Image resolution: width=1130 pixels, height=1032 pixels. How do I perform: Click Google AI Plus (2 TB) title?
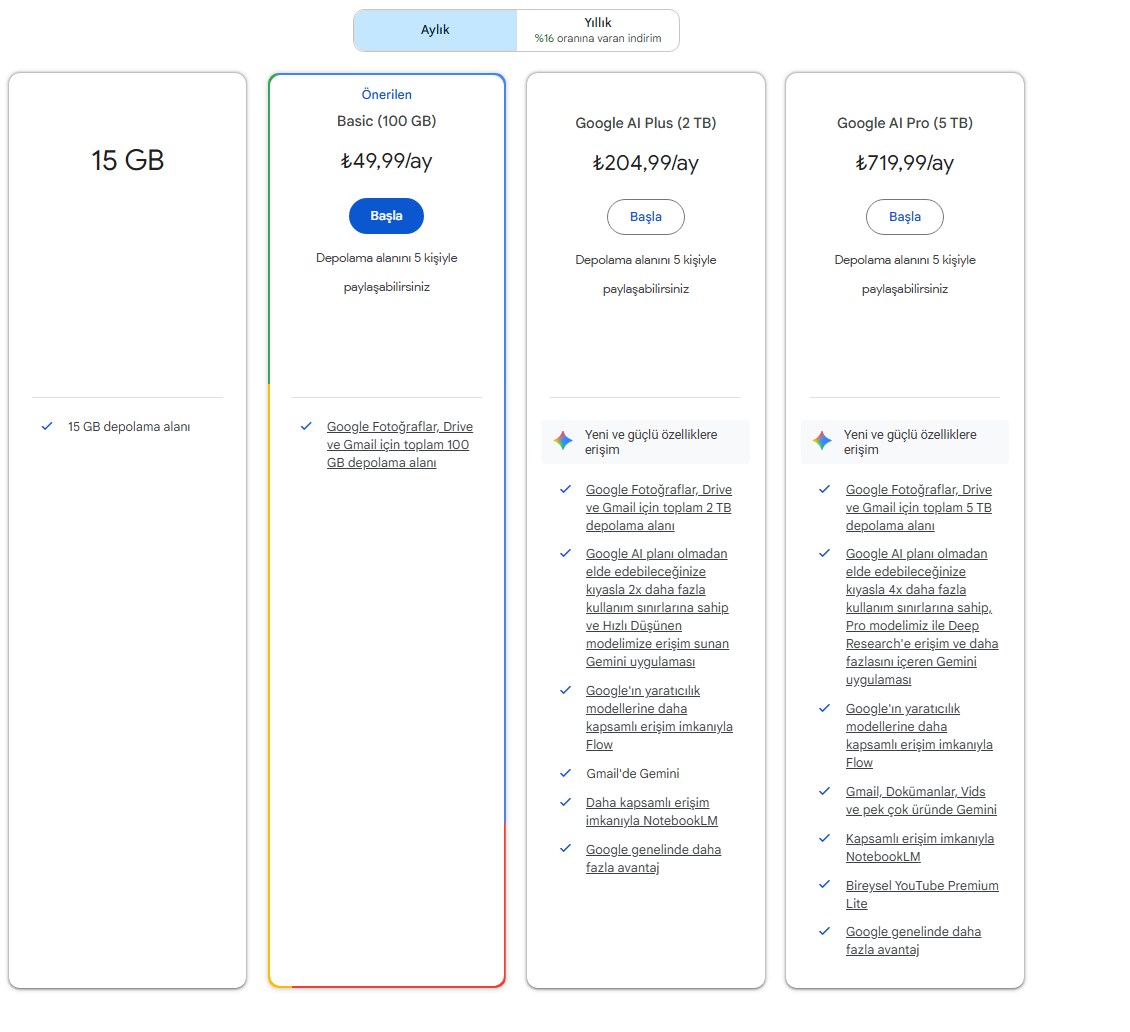point(646,123)
